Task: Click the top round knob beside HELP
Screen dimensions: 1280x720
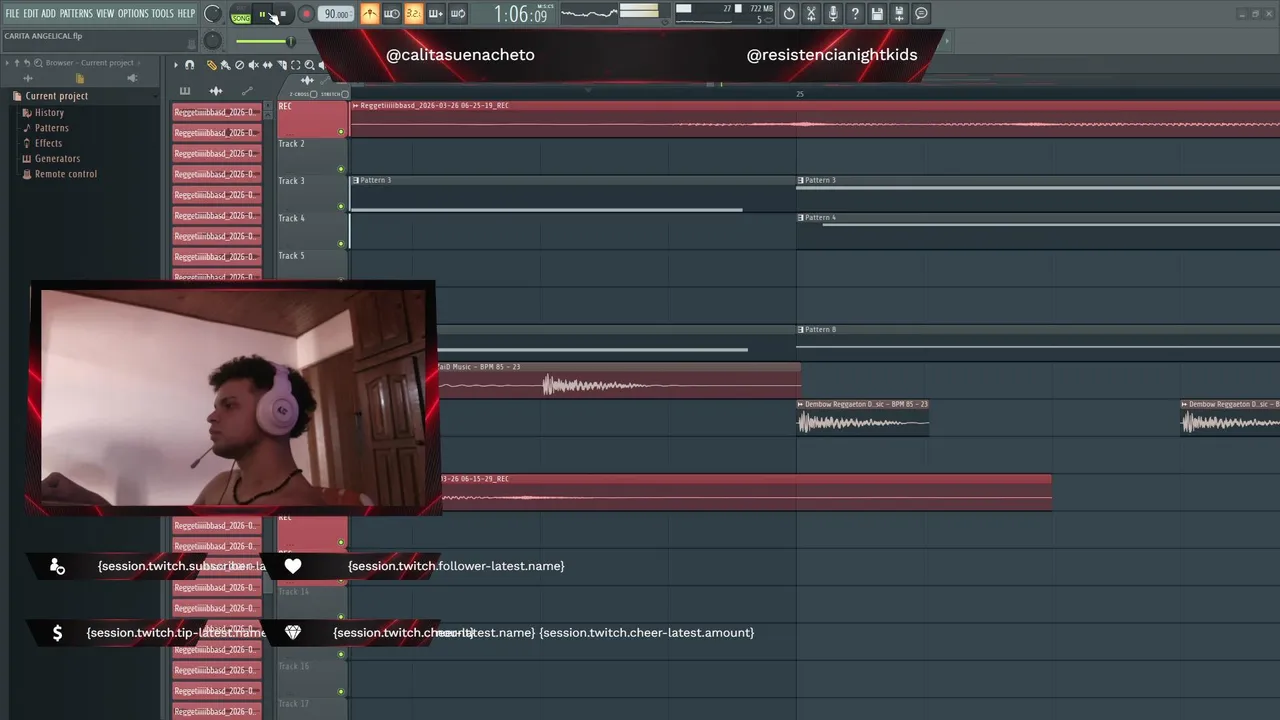Action: [212, 14]
